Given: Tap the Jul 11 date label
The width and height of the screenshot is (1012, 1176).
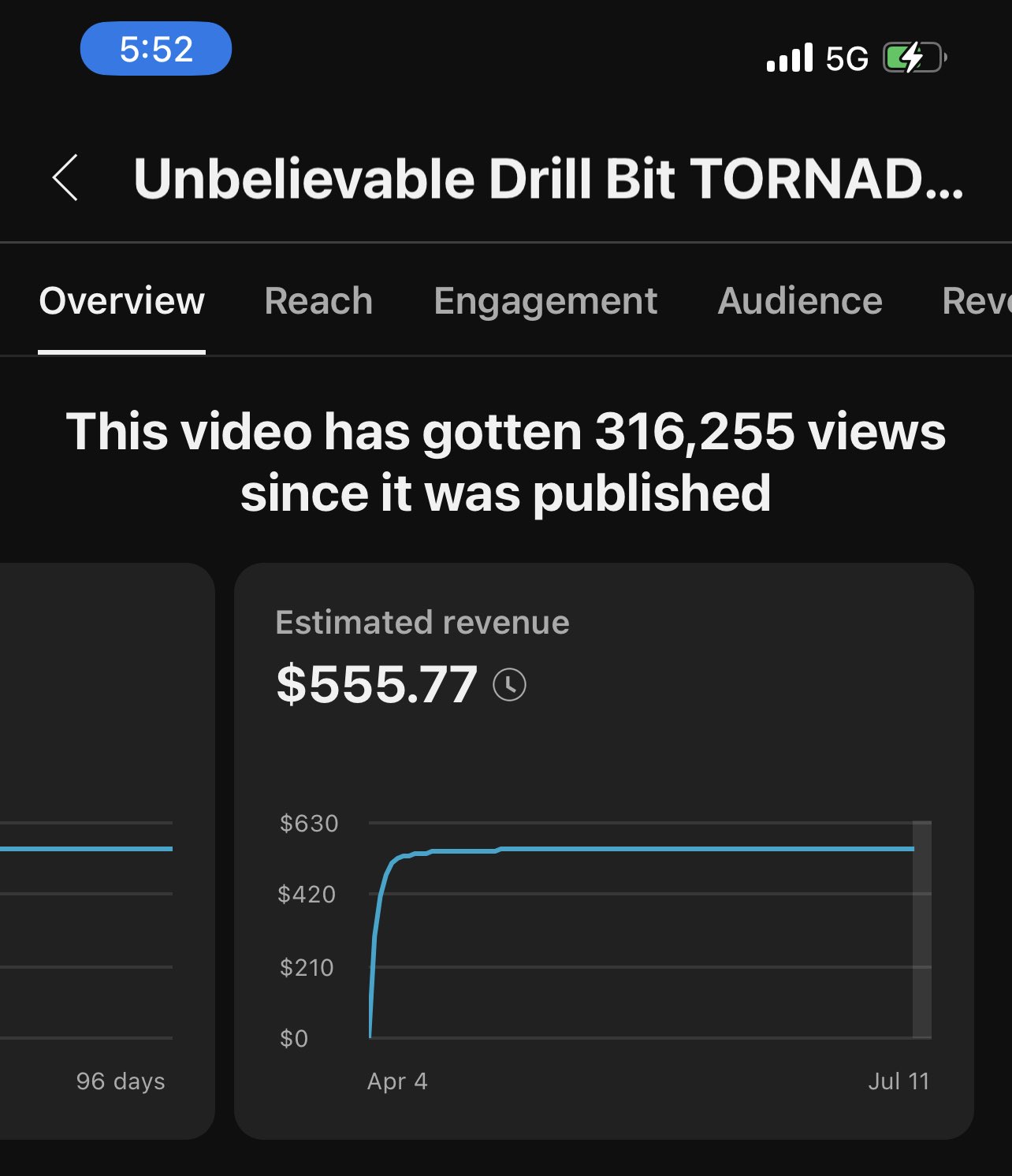Looking at the screenshot, I should [x=899, y=1081].
